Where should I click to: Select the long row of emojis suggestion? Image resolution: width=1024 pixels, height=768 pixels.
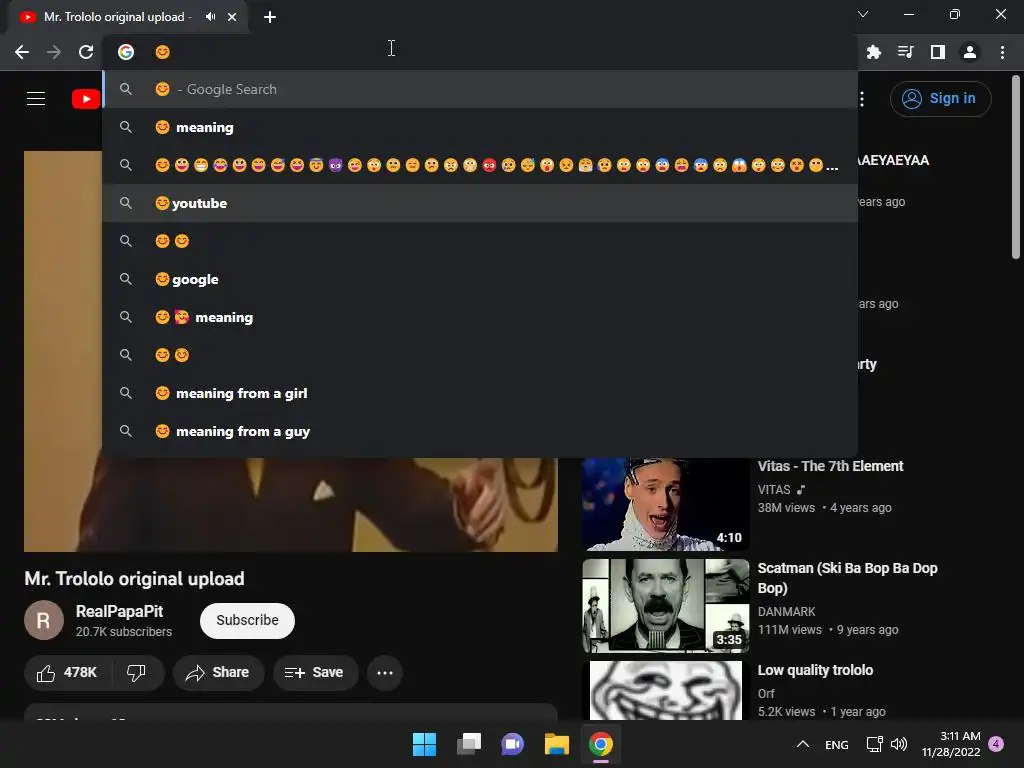coord(480,165)
